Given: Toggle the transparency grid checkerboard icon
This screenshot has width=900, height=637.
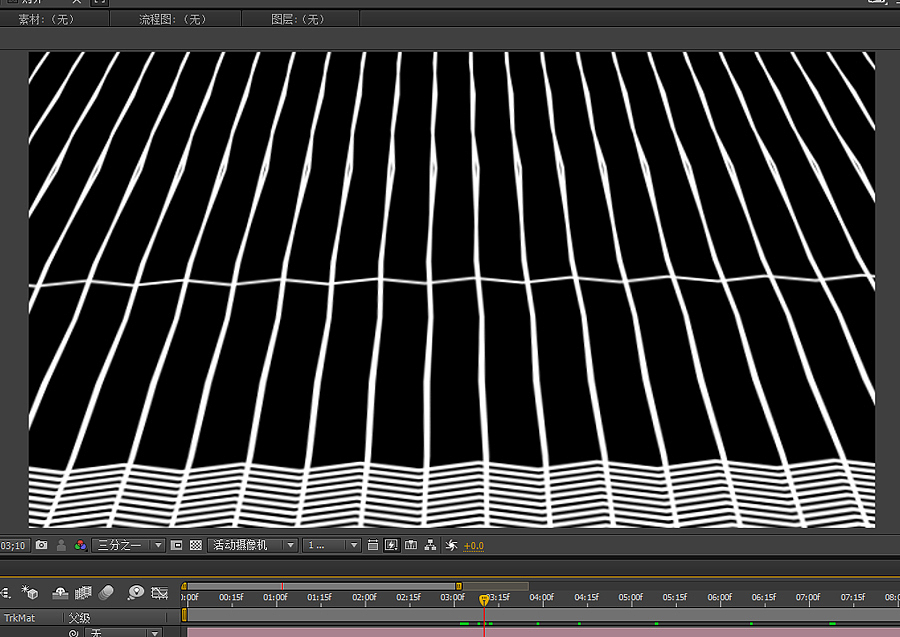Looking at the screenshot, I should pos(196,545).
